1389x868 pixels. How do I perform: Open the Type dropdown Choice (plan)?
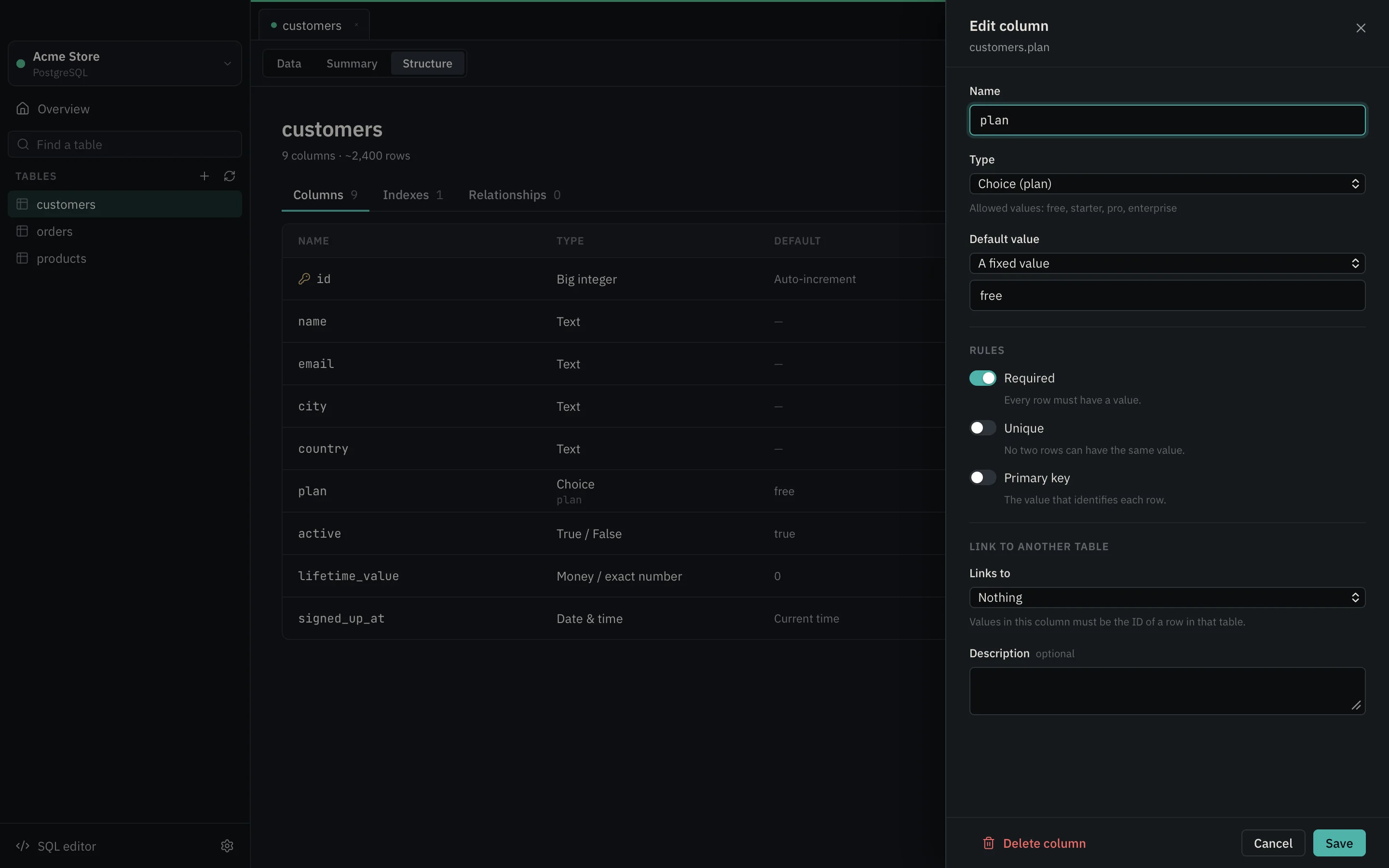click(x=1167, y=184)
